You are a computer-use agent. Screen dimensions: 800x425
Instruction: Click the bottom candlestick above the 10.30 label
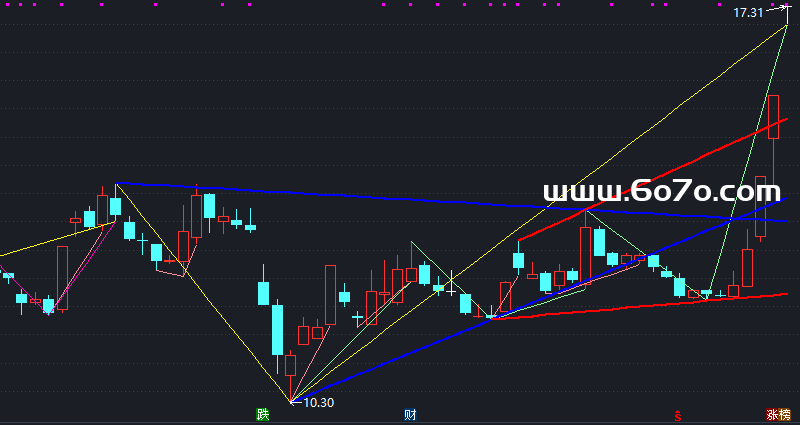click(291, 365)
